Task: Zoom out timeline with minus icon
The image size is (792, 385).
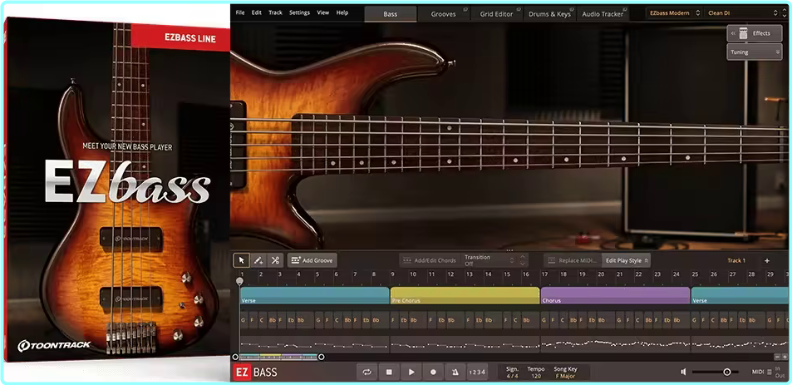Action: (777, 356)
